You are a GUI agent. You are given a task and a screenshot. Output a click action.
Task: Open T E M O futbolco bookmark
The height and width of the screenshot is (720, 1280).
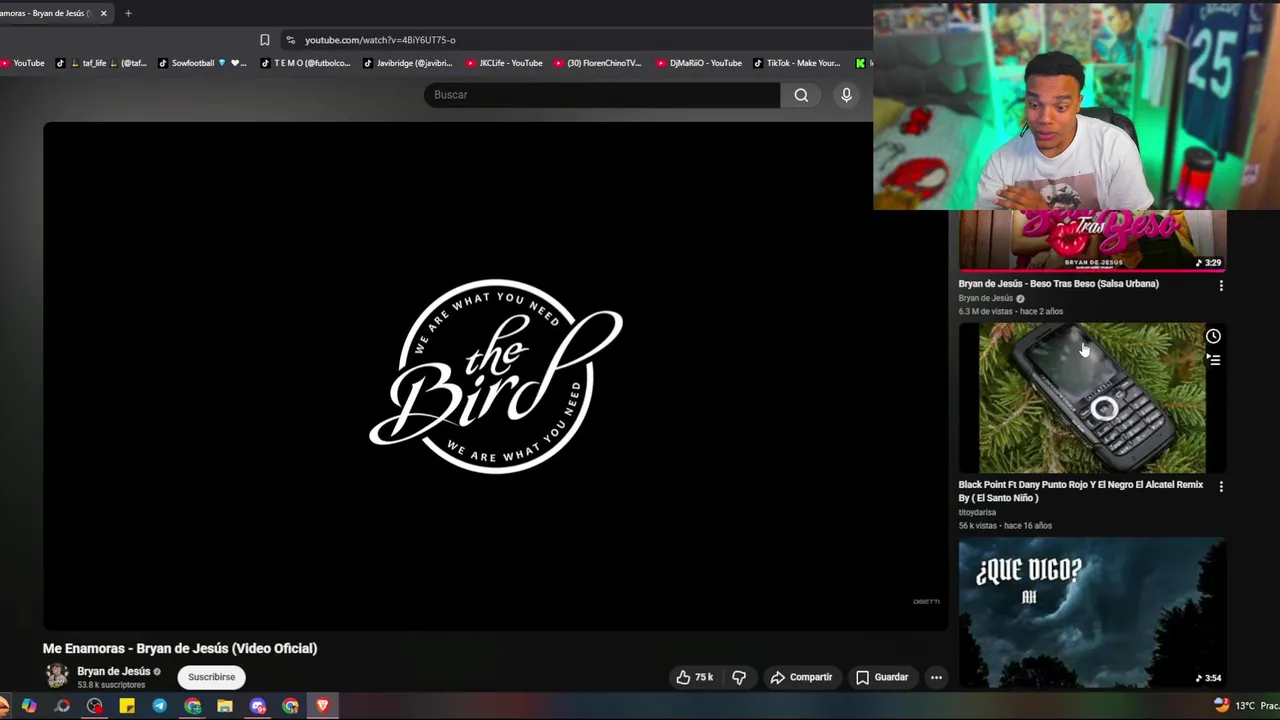(305, 63)
